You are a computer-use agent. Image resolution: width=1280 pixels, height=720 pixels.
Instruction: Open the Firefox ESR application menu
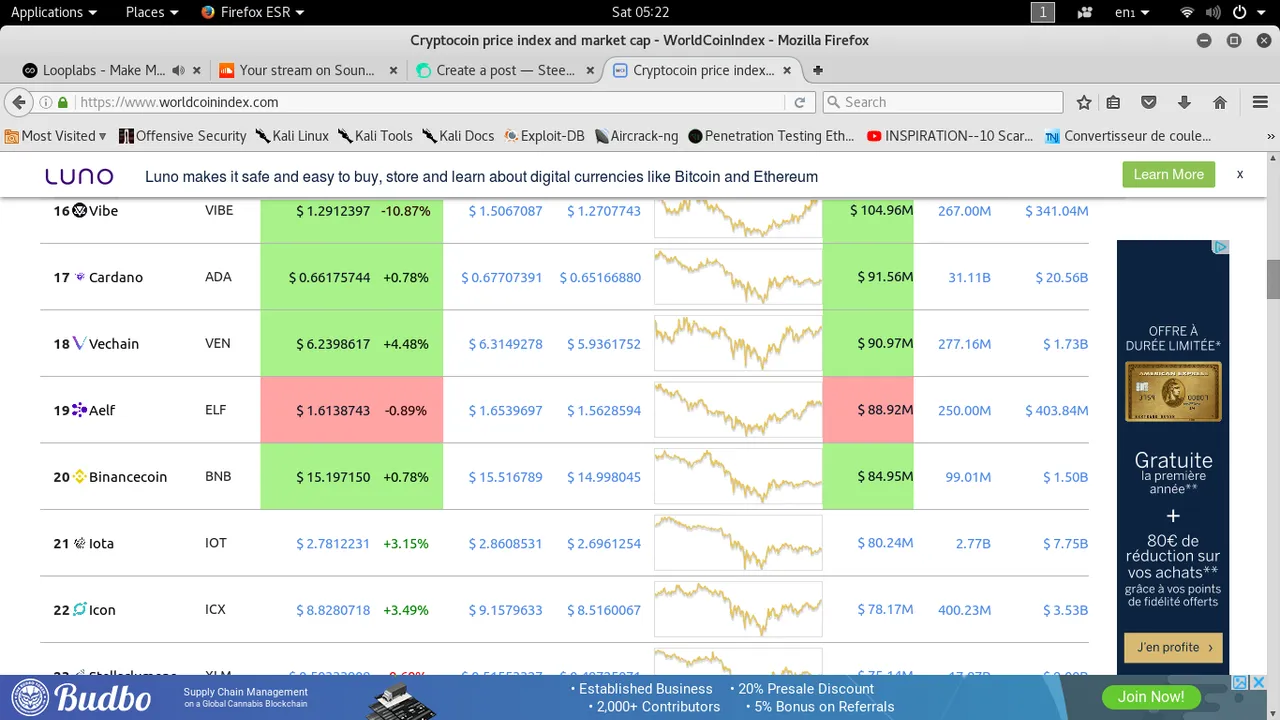coord(253,12)
